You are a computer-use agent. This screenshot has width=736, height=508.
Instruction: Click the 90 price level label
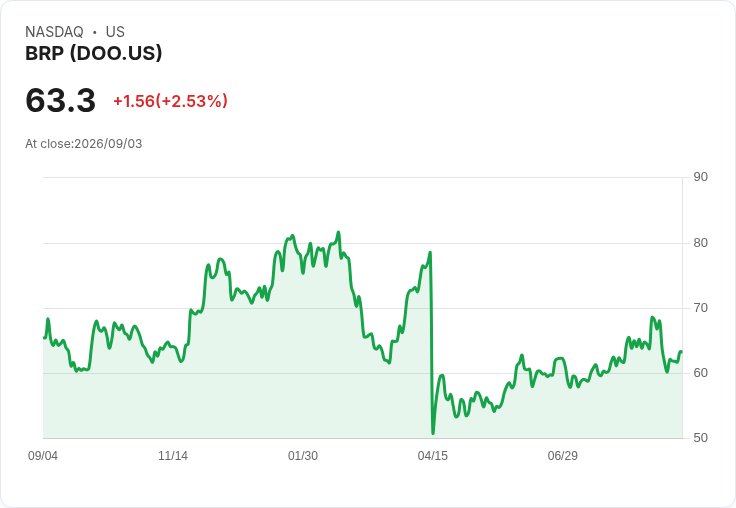[700, 177]
